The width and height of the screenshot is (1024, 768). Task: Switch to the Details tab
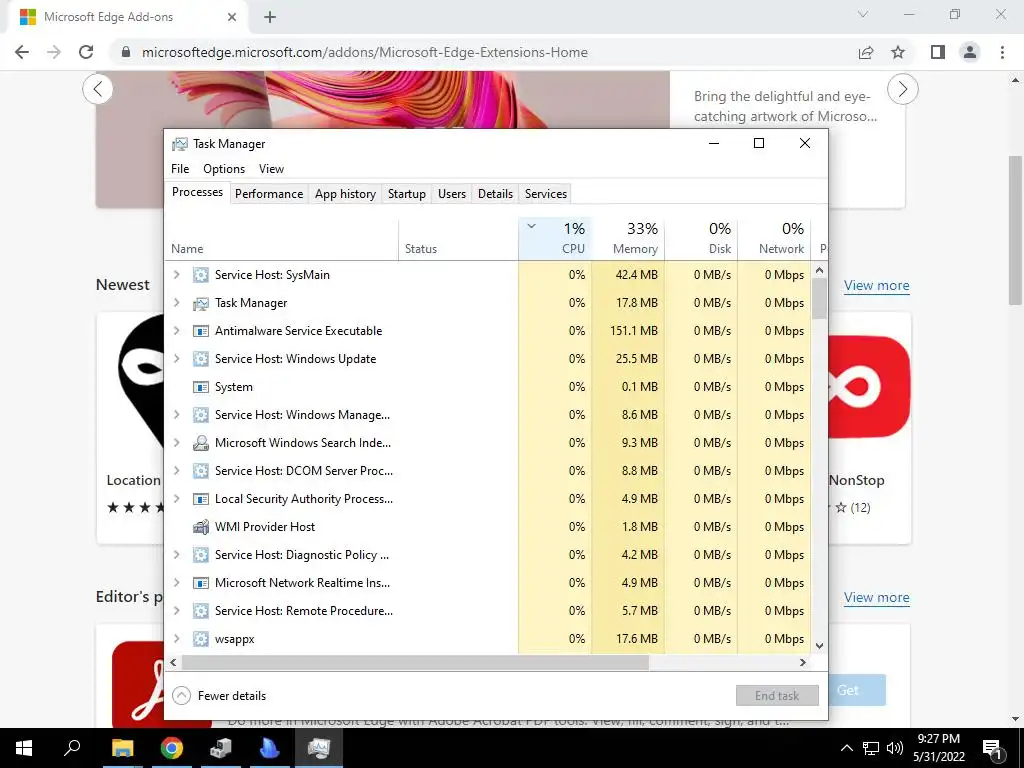click(x=496, y=194)
